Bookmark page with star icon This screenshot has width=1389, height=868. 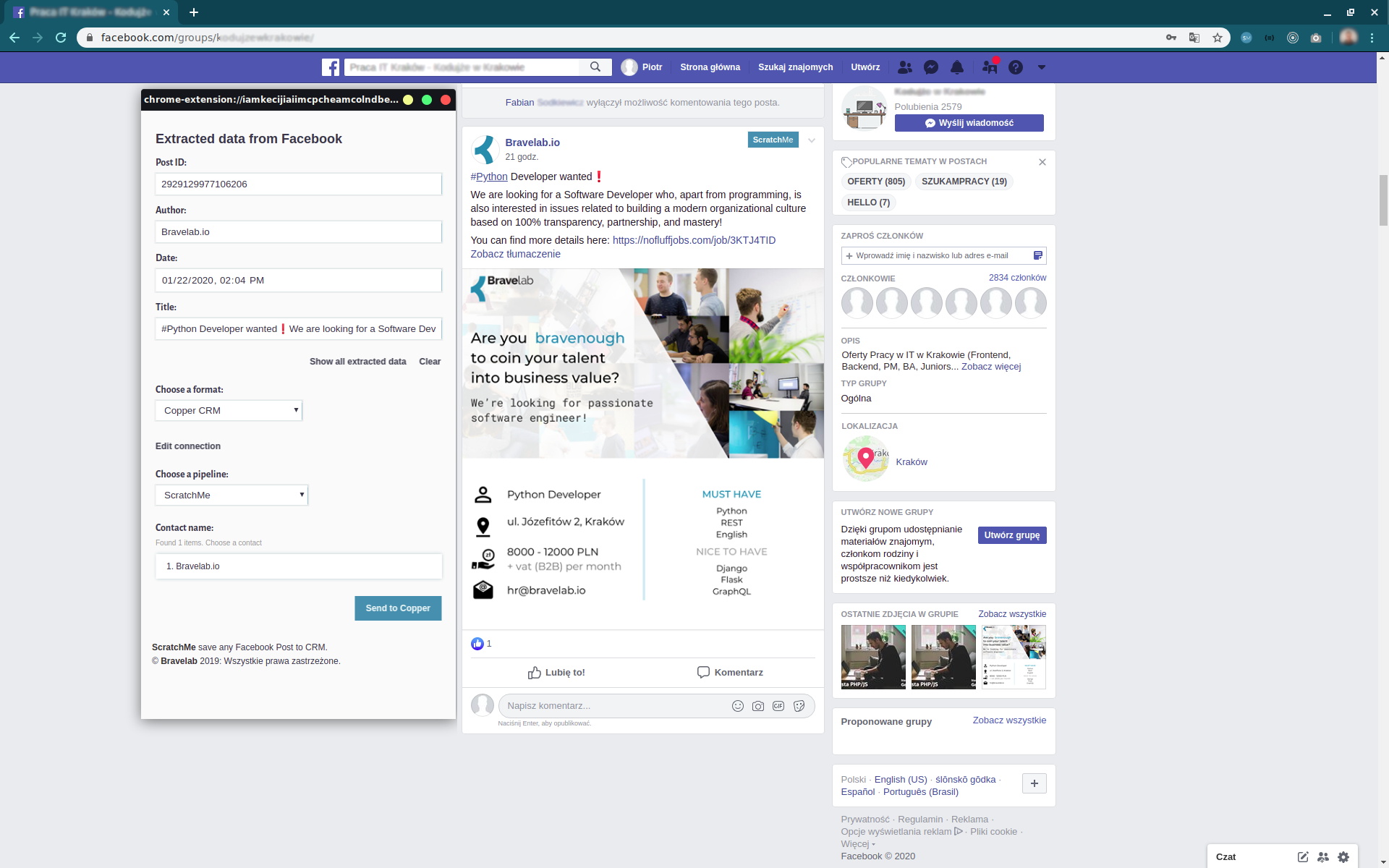pyautogui.click(x=1218, y=38)
